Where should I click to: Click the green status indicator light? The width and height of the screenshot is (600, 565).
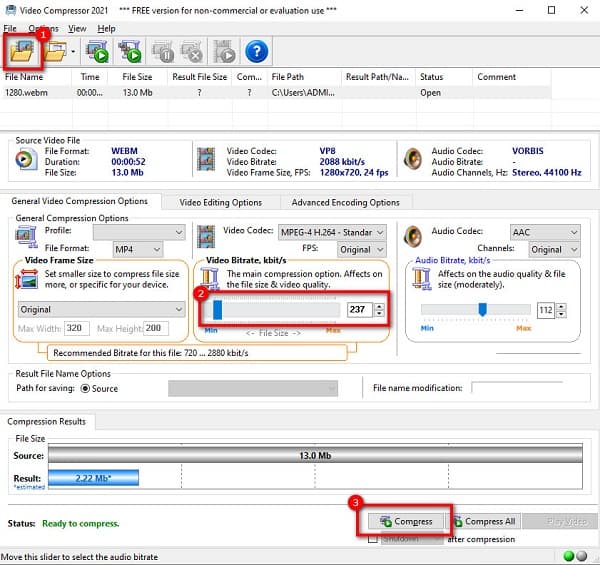pos(569,556)
